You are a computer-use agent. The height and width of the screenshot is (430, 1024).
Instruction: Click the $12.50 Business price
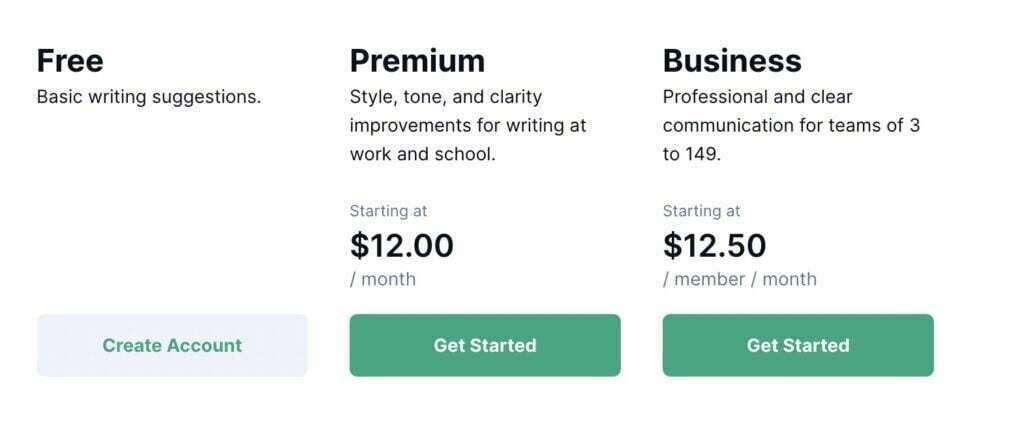714,246
